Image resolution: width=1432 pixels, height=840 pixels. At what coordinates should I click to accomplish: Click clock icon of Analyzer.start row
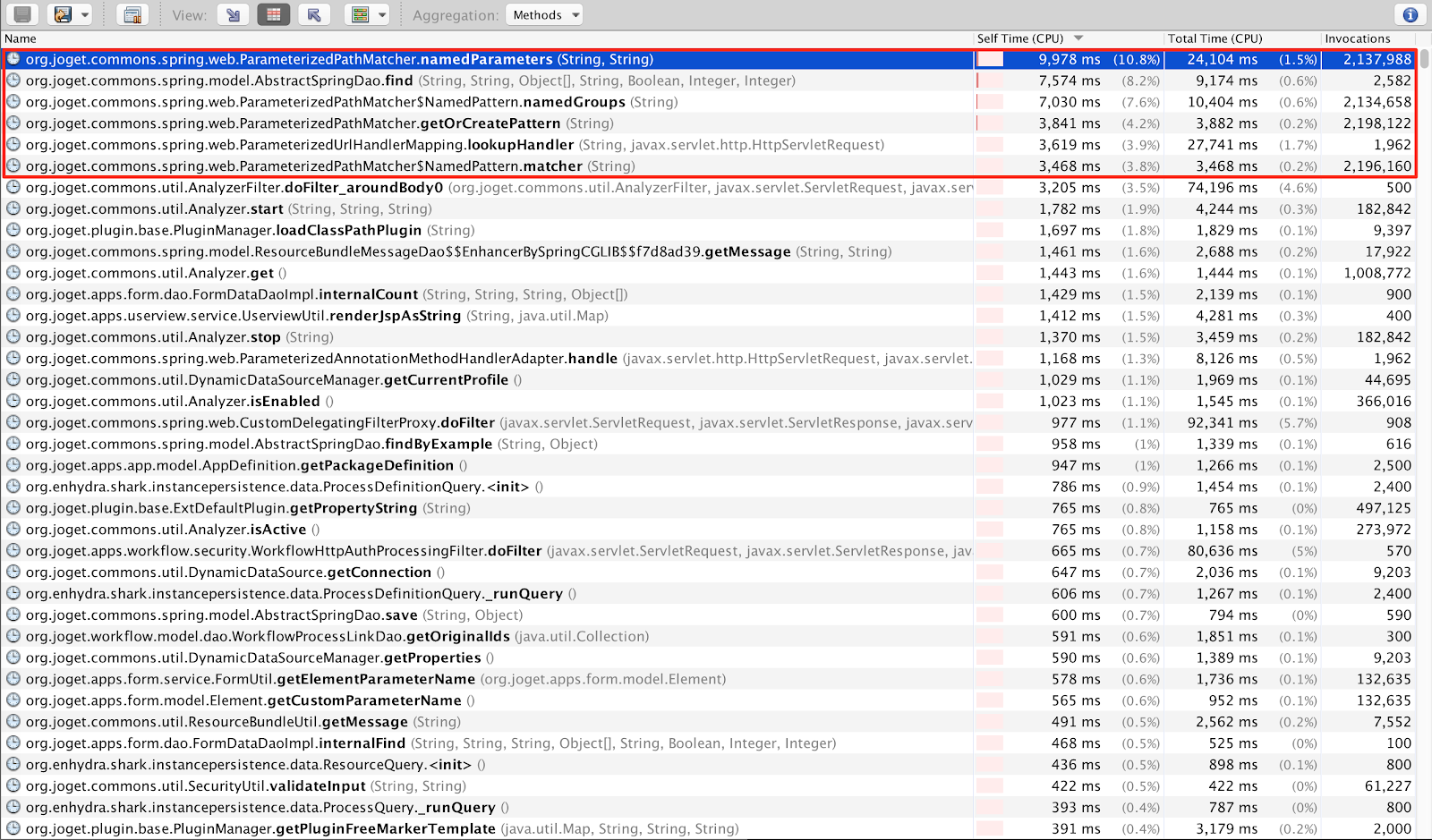coord(13,209)
